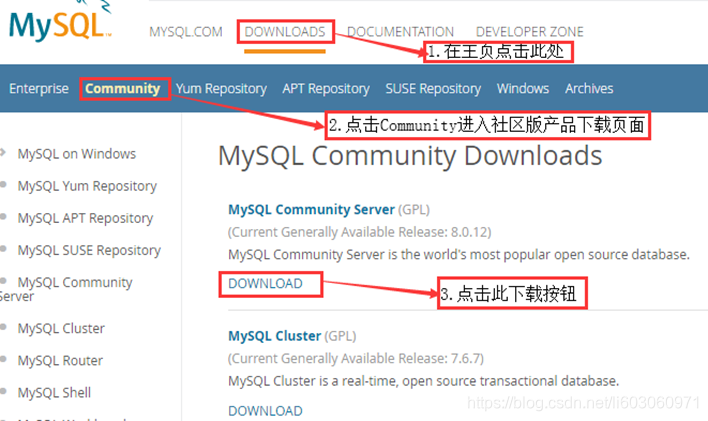Click the text 'Current Generally Available Release: 7.6.7'
This screenshot has height=421, width=708.
356,359
